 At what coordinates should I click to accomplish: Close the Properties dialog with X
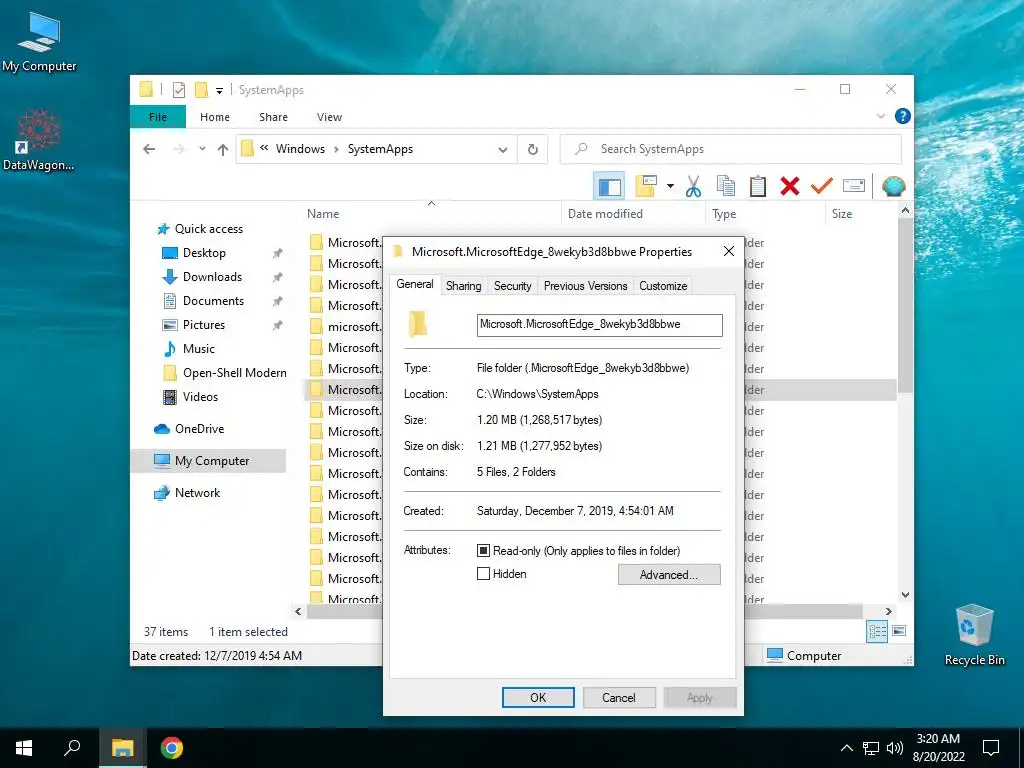(729, 251)
